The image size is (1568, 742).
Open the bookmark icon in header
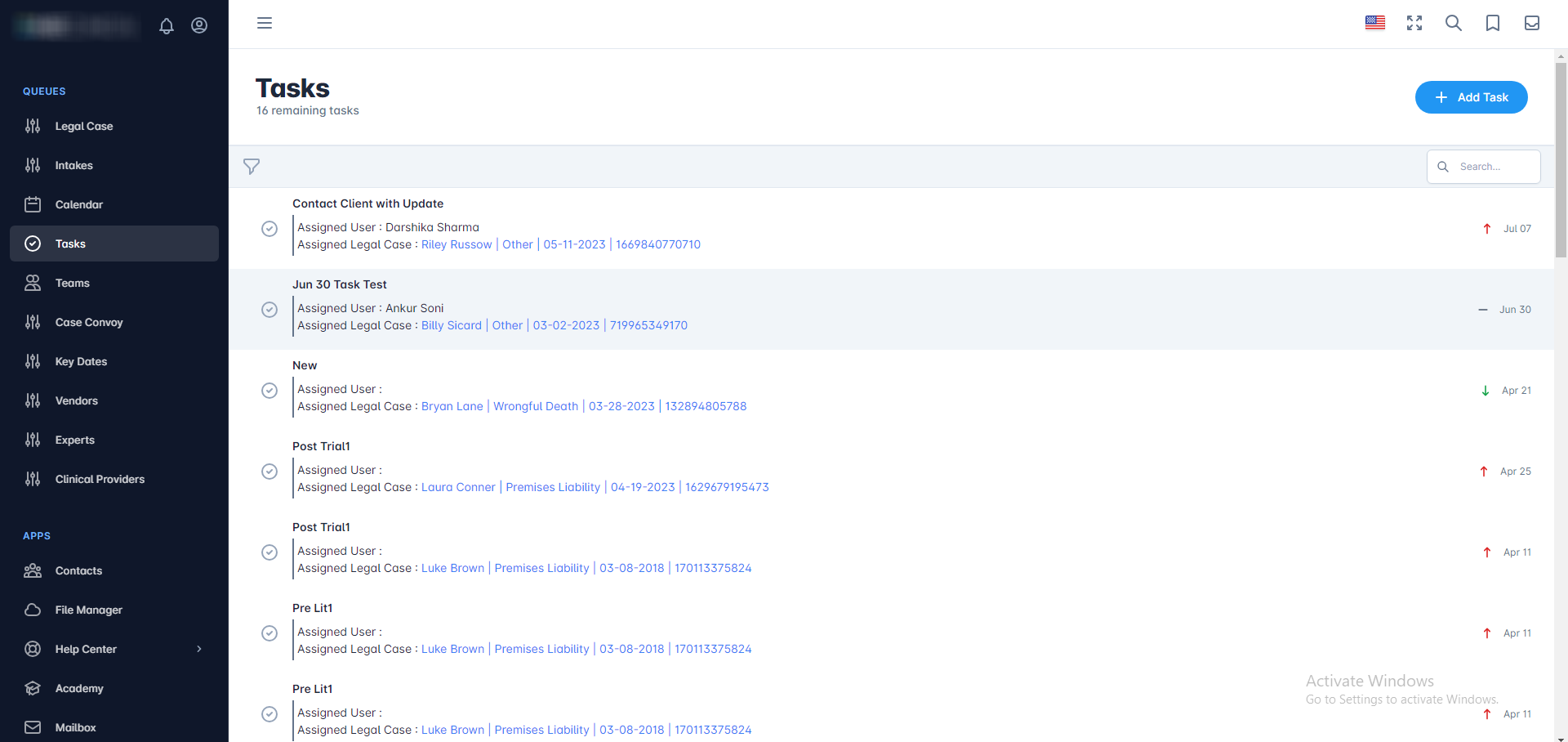[x=1493, y=23]
